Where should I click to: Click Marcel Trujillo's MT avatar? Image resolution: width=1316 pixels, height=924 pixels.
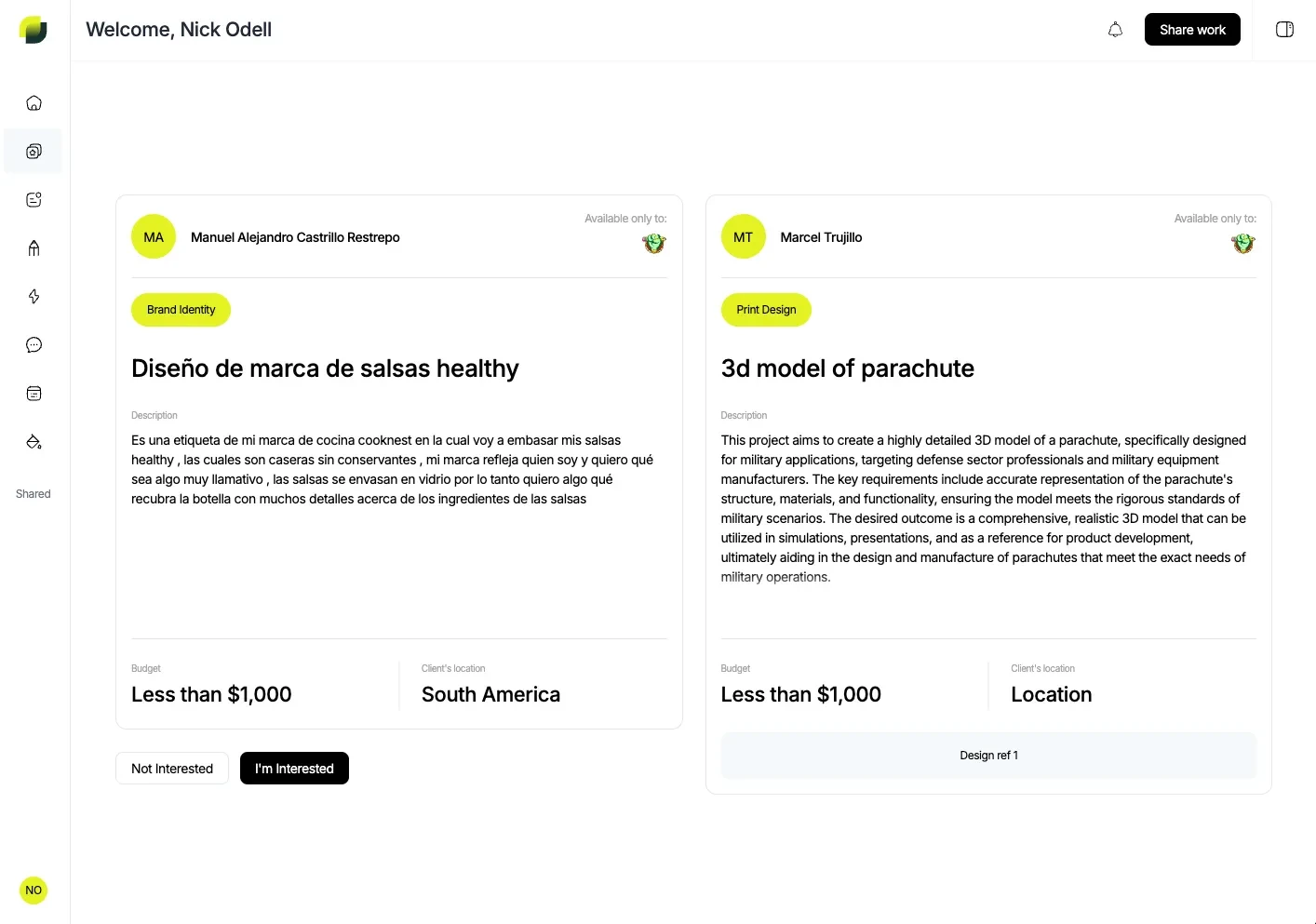743,236
